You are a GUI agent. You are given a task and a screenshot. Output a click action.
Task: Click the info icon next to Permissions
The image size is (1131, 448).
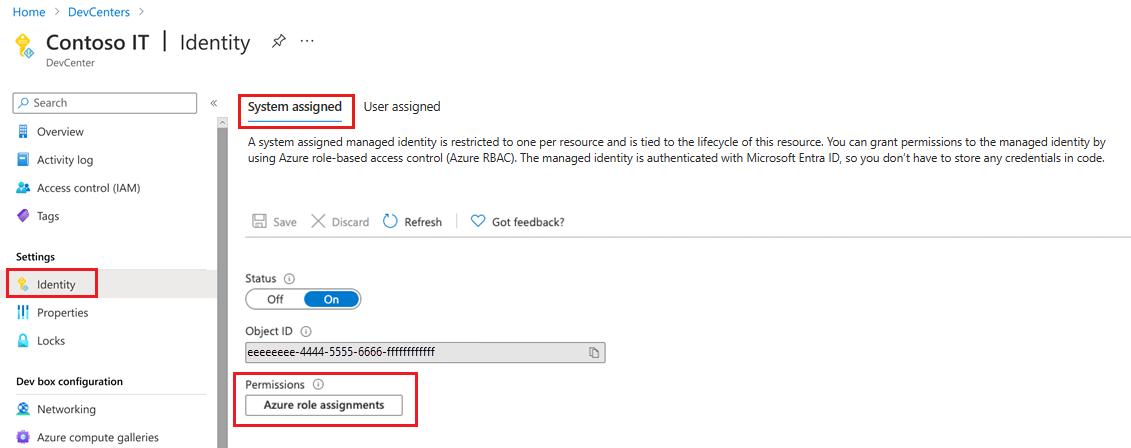click(x=319, y=384)
